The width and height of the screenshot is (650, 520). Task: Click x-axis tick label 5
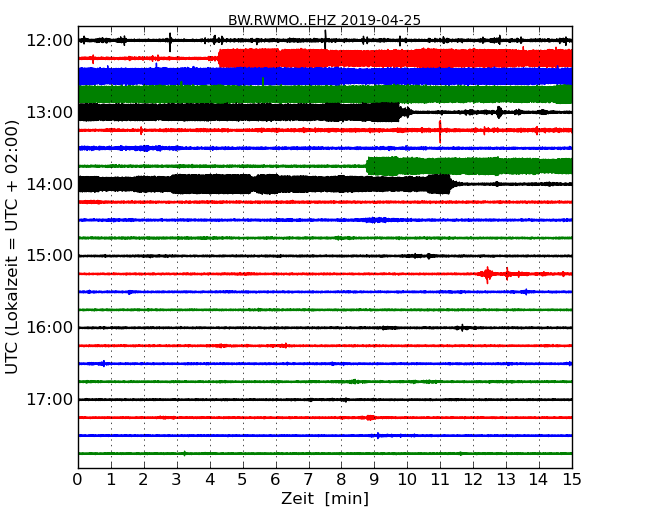(x=243, y=480)
